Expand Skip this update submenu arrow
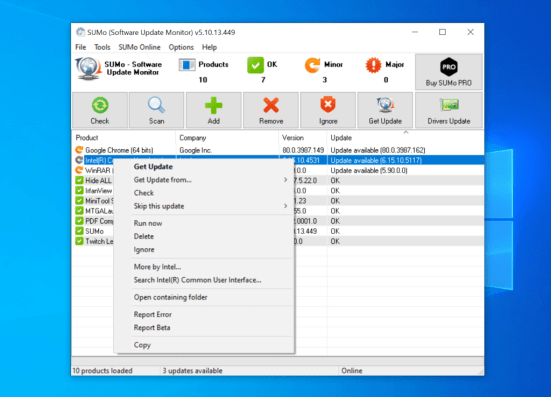Viewport: 551px width, 397px height. [x=285, y=206]
